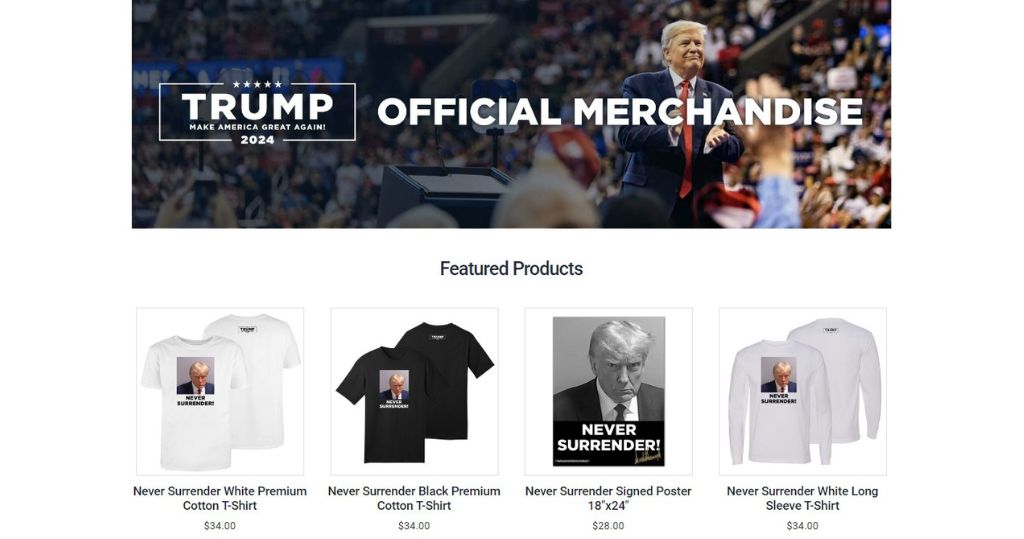Screen dimensions: 1024x539
Task: Select the $28.00 price under signed poster
Action: (x=608, y=525)
